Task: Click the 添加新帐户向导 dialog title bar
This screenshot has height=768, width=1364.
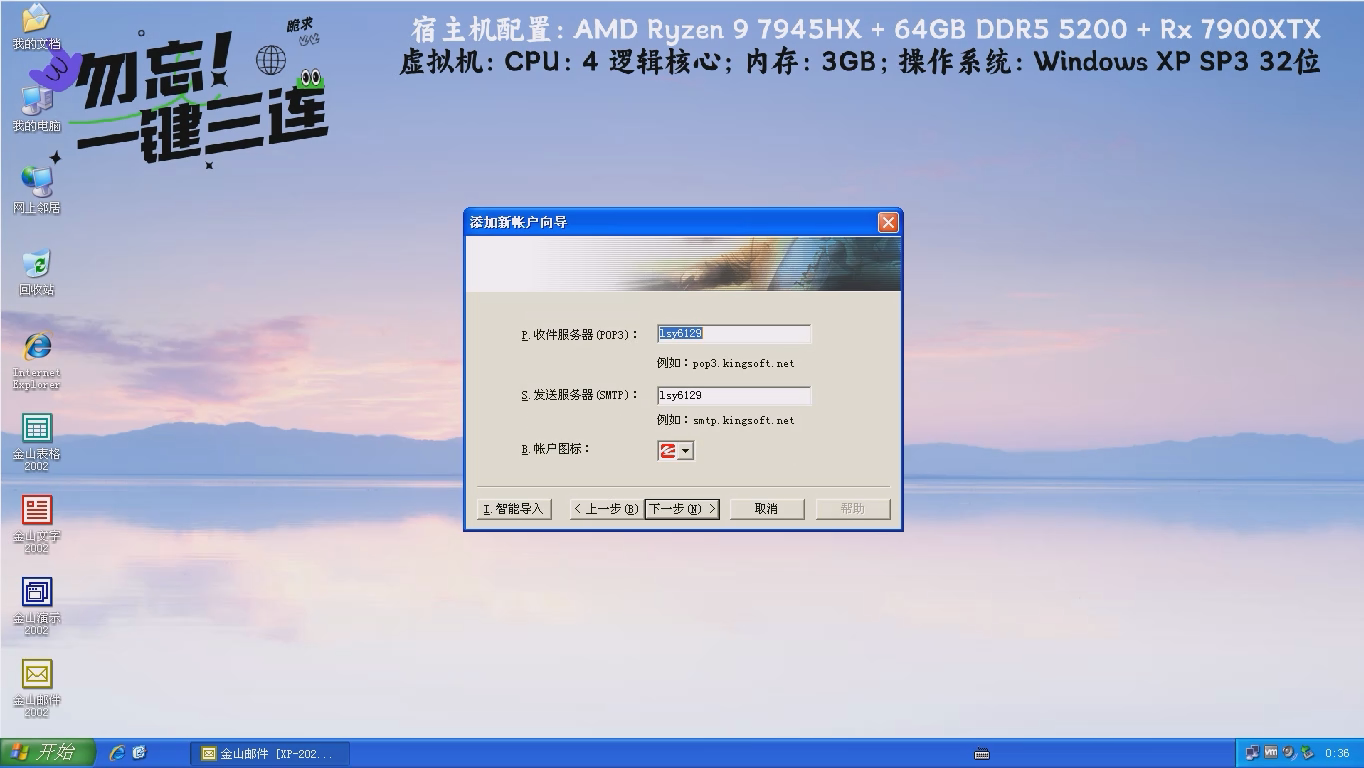Action: 683,222
